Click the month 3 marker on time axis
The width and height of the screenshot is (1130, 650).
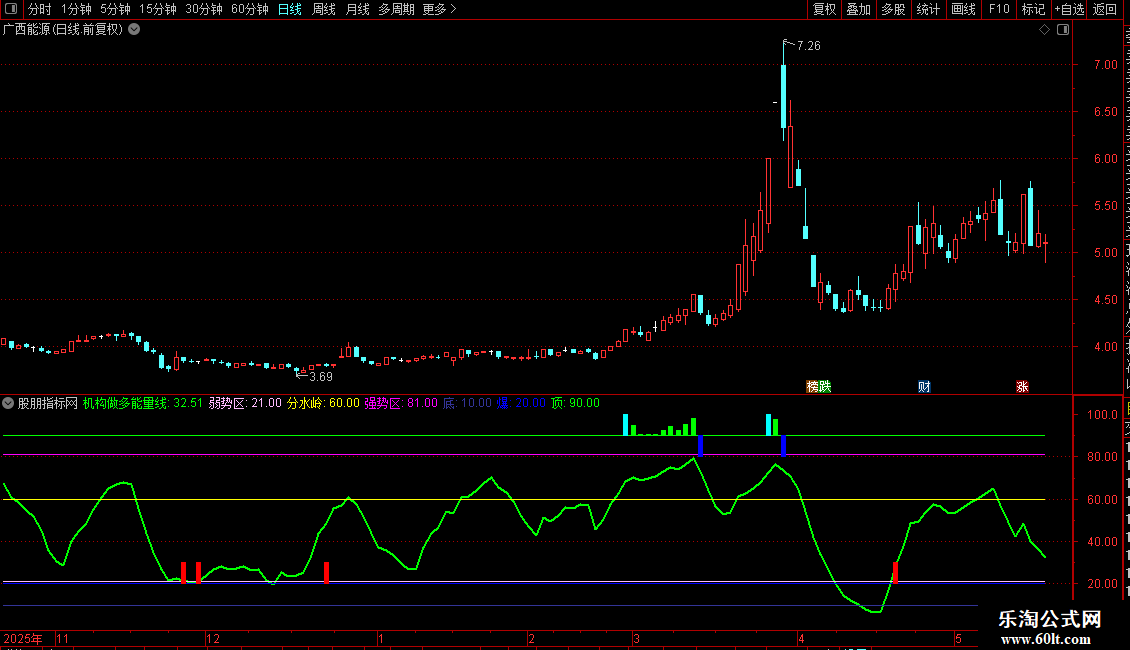tap(636, 639)
